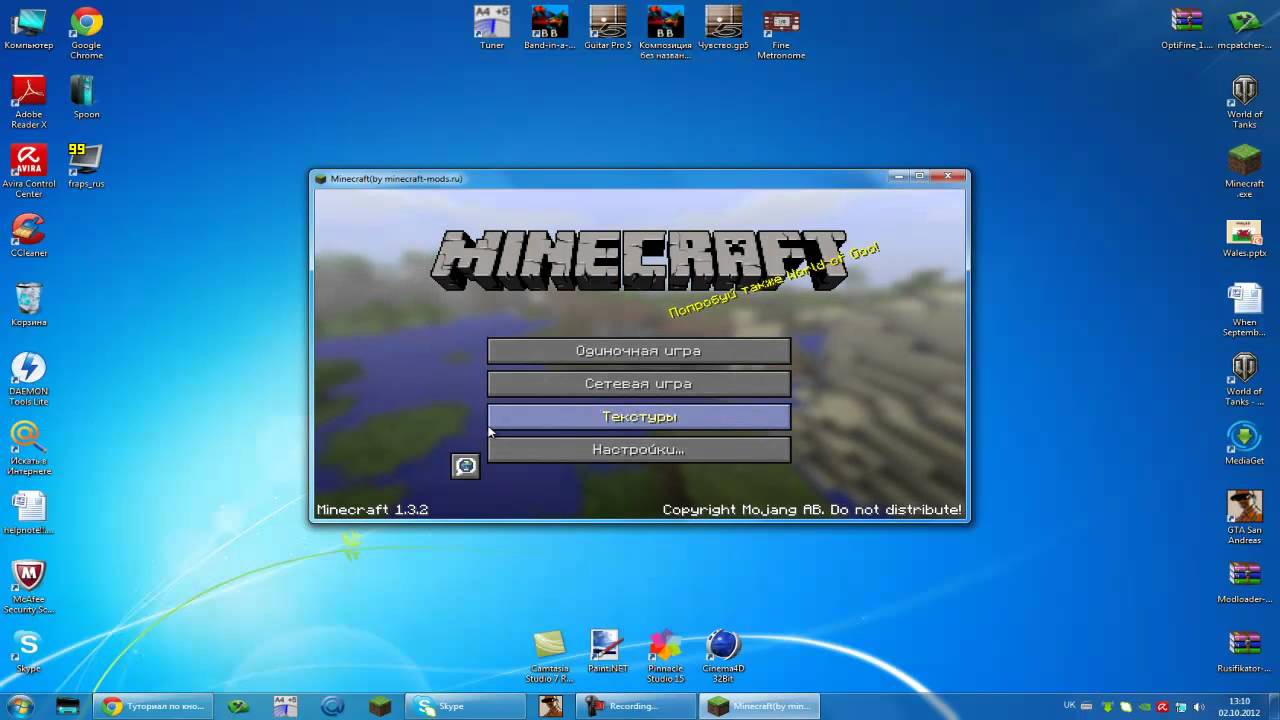Open the OptiFine archive icon
This screenshot has height=720, width=1280.
pyautogui.click(x=1187, y=28)
